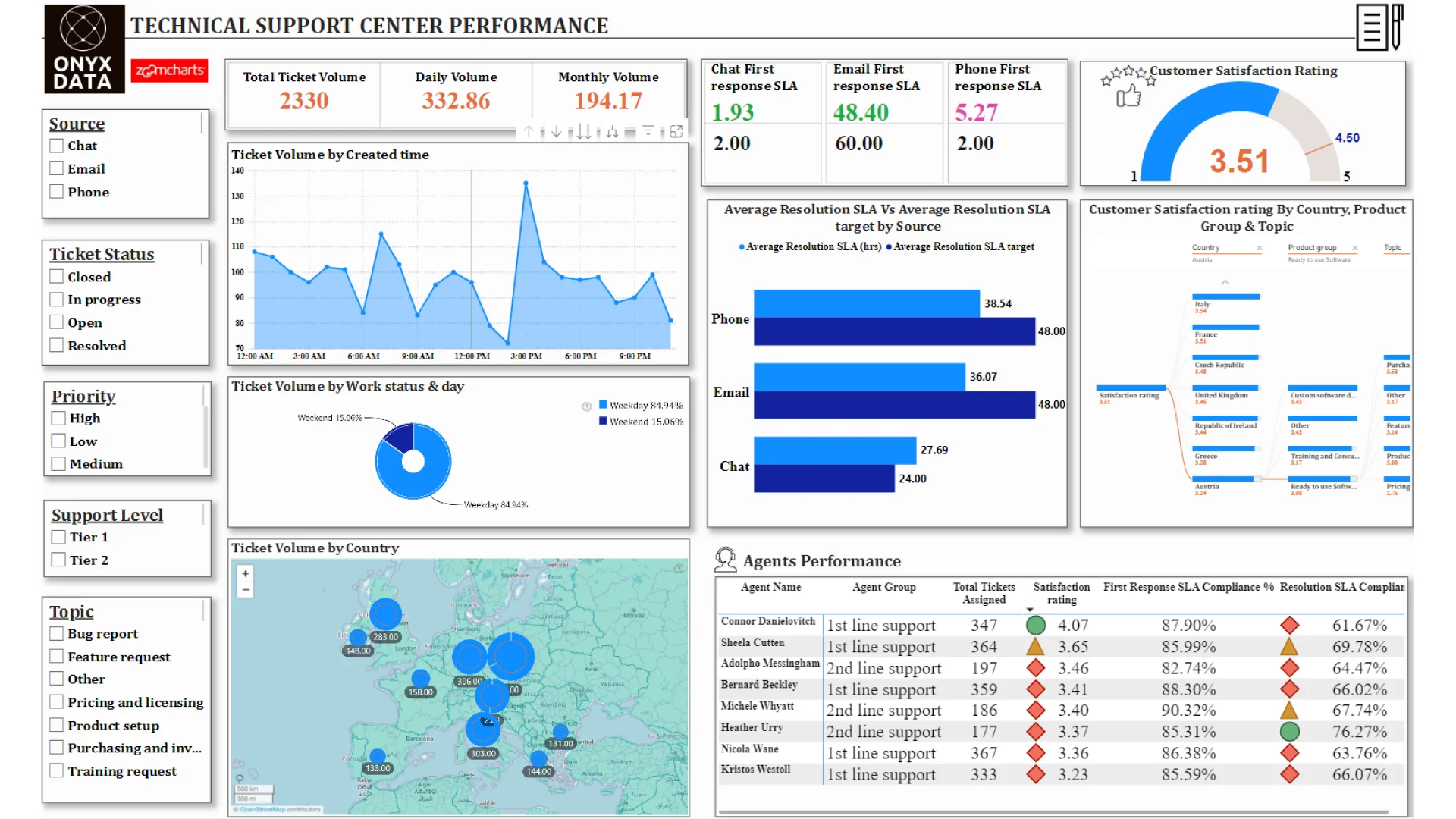The image size is (1456, 819).
Task: Click the ZoomCharts logo
Action: pyautogui.click(x=169, y=71)
